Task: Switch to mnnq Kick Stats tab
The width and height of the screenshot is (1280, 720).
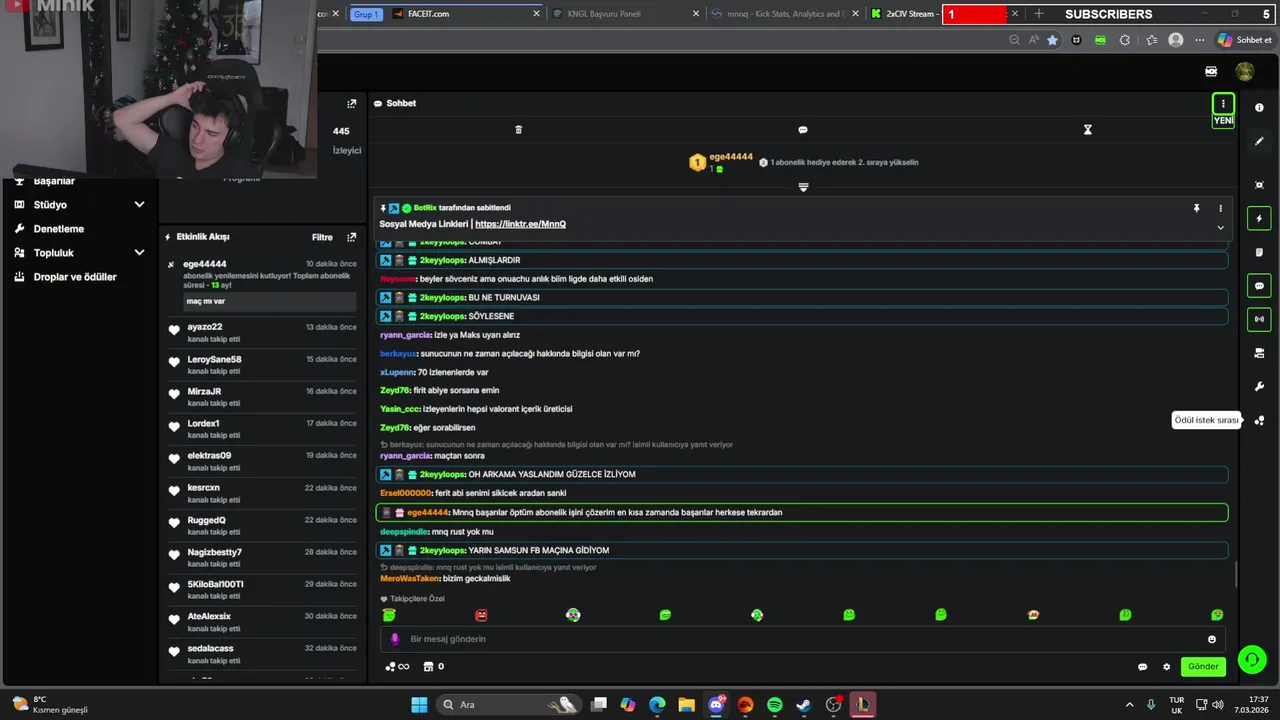Action: 785,14
